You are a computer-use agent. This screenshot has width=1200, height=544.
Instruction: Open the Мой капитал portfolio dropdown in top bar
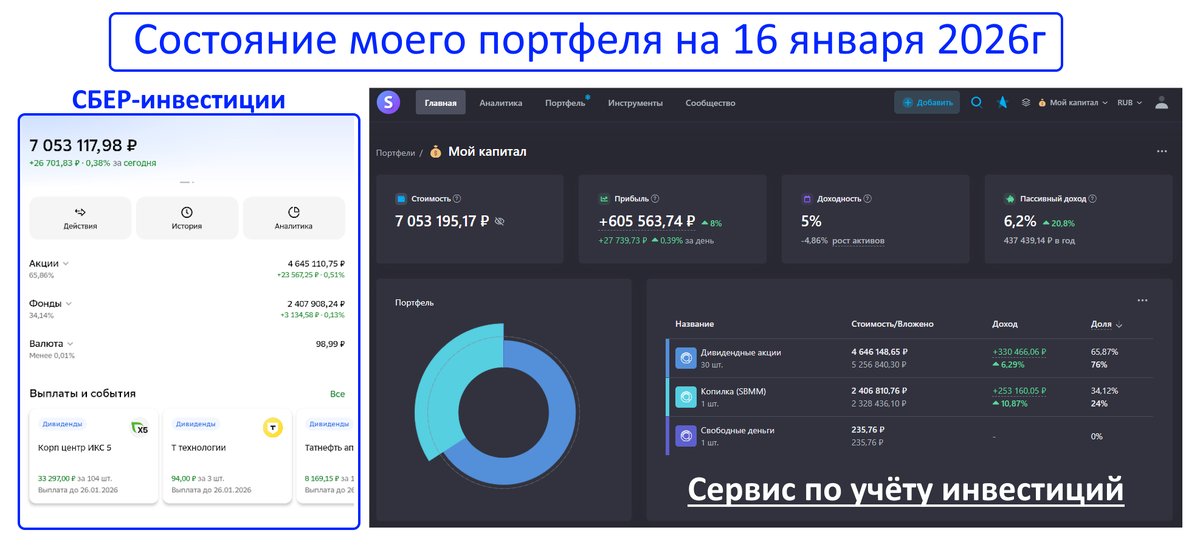[1073, 102]
